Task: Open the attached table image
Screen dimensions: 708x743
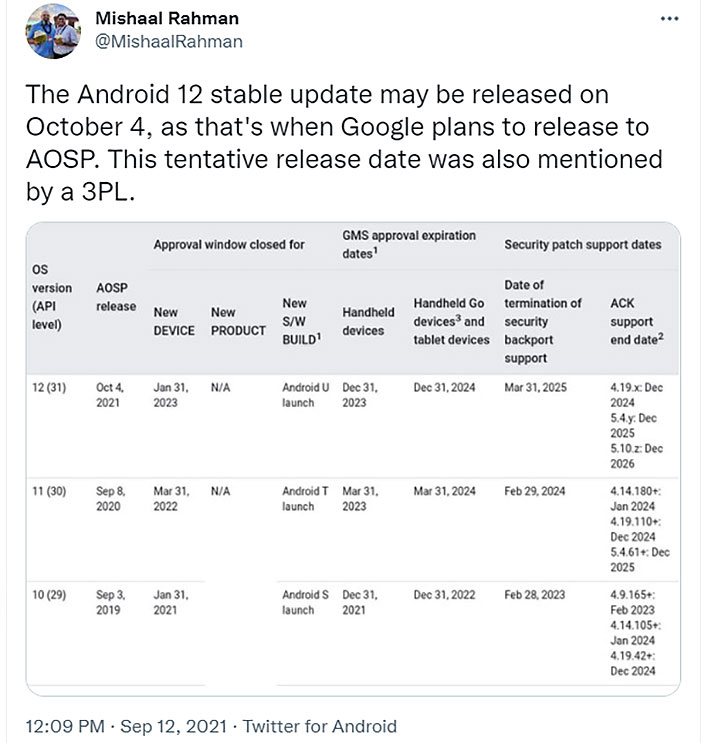Action: [353, 459]
